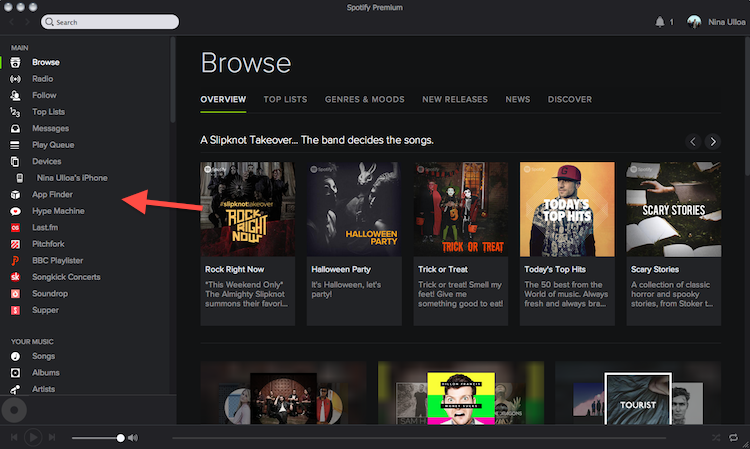Open Browse icon in sidebar
The width and height of the screenshot is (750, 449).
pos(15,62)
